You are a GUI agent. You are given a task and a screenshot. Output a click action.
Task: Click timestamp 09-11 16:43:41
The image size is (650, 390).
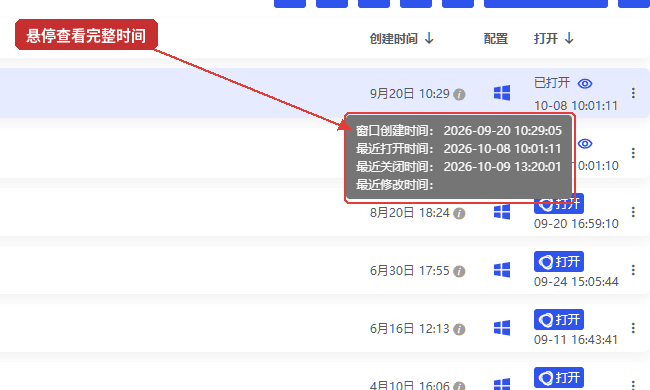576,340
